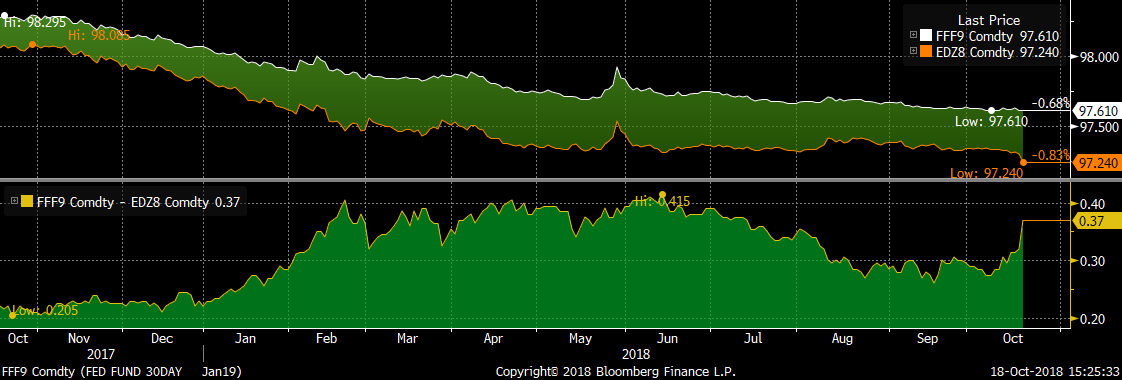1122x380 pixels.
Task: Click the yellow spread series color swatch
Action: pos(26,203)
